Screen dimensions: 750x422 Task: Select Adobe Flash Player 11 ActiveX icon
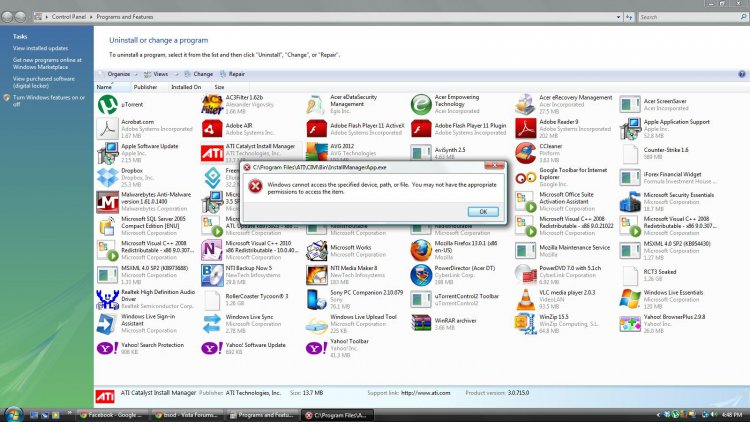(x=316, y=129)
